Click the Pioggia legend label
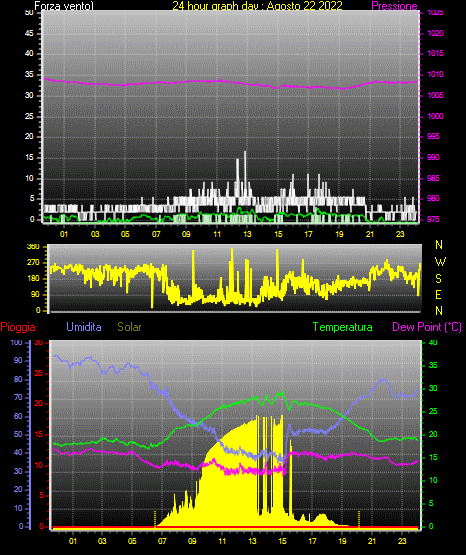This screenshot has height=555, width=466. click(x=18, y=327)
